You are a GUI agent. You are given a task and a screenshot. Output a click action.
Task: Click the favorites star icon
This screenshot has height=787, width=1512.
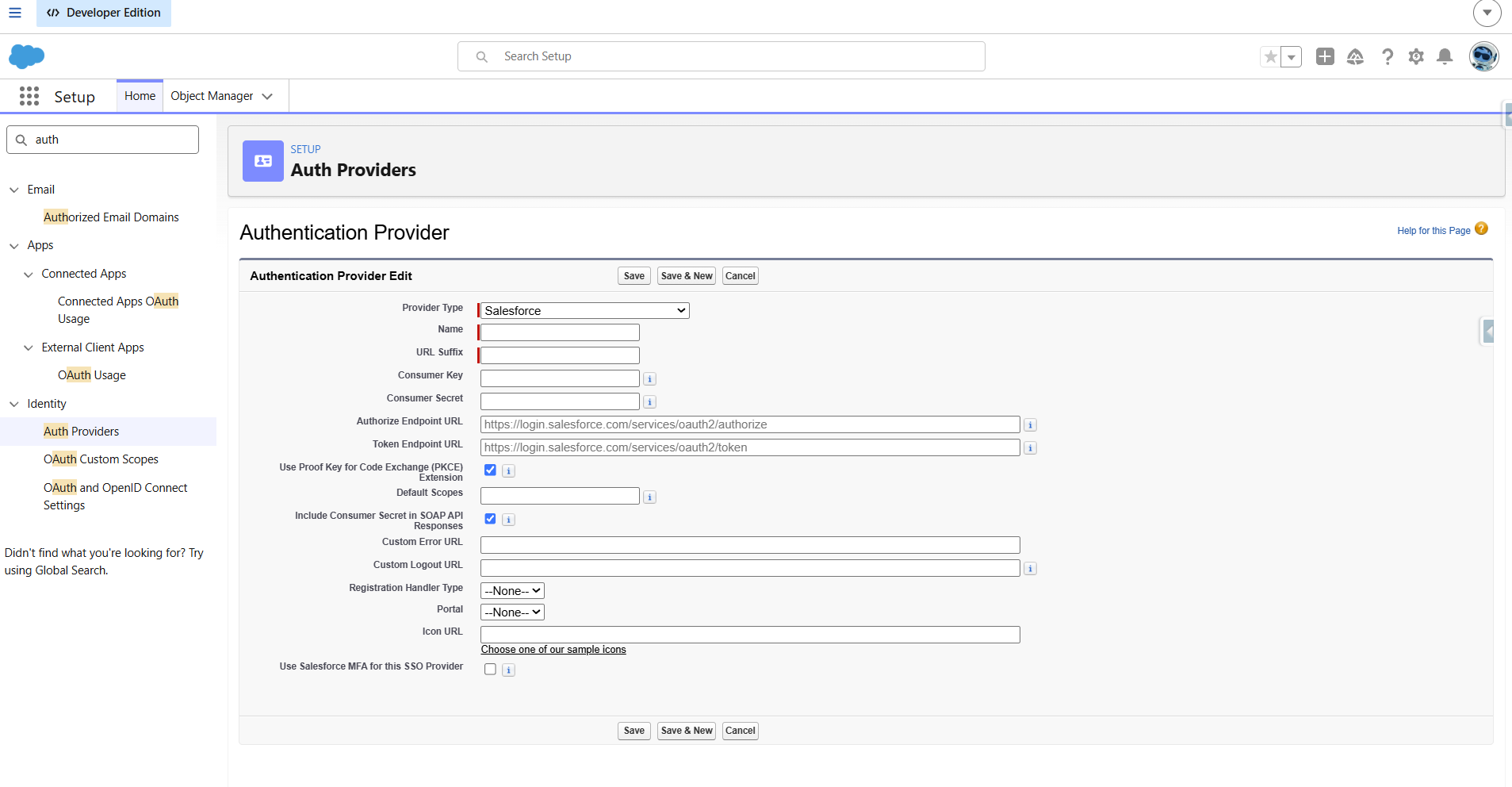[x=1271, y=56]
